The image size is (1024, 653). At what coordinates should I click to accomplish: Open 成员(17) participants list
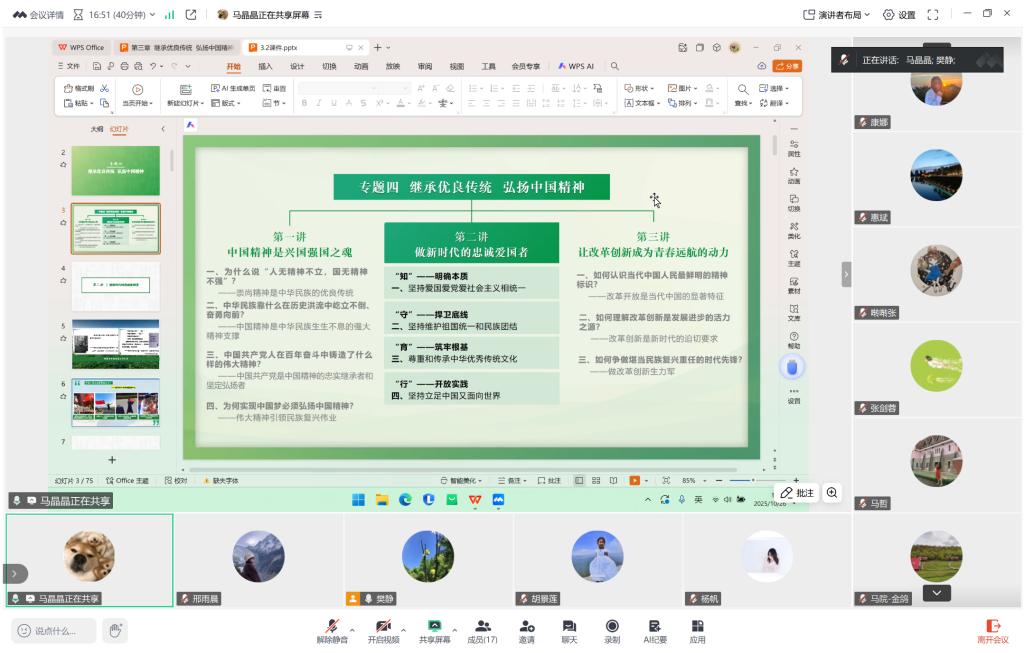pyautogui.click(x=482, y=630)
